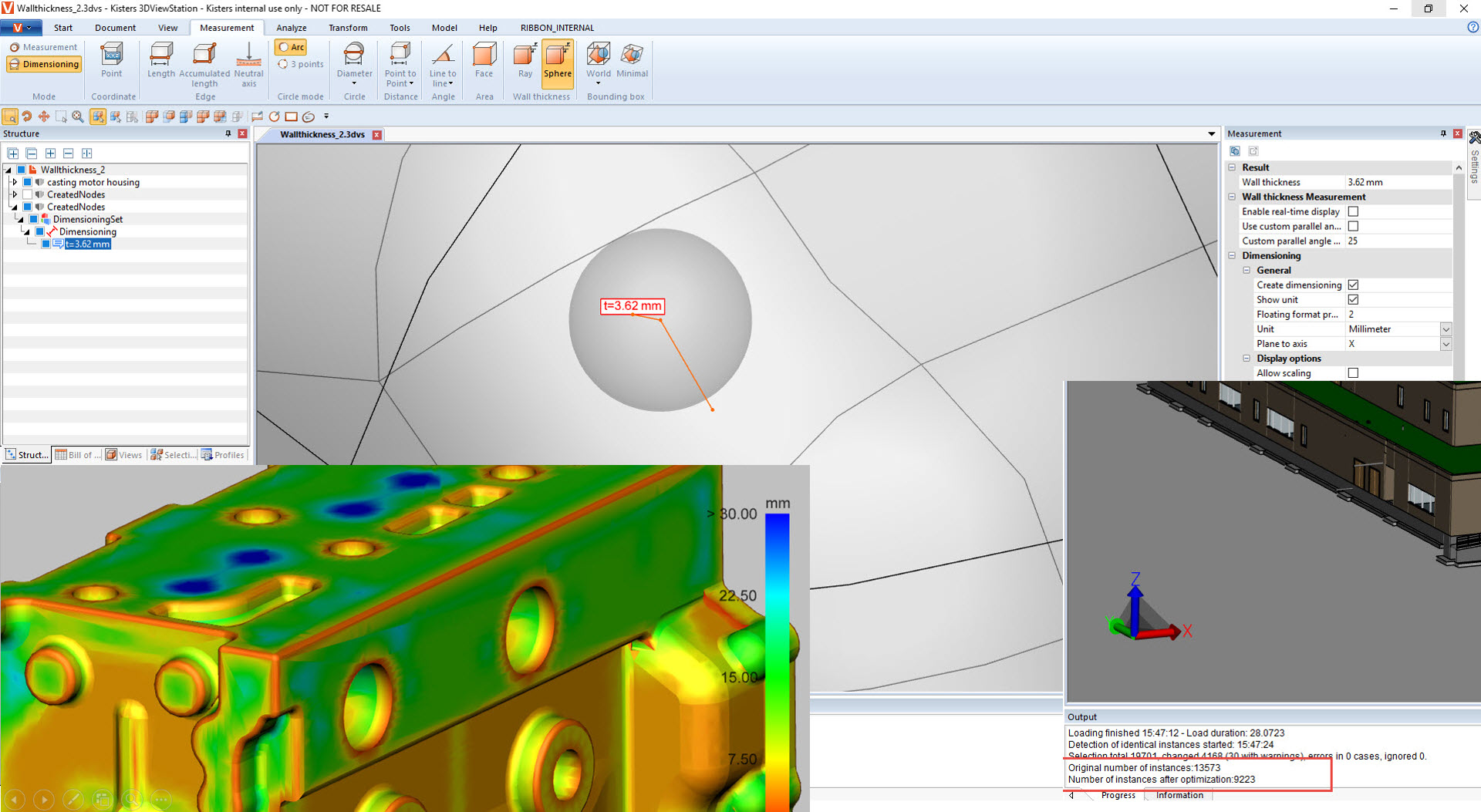Open the Plane to axis dropdown
1481x812 pixels.
[x=1446, y=344]
